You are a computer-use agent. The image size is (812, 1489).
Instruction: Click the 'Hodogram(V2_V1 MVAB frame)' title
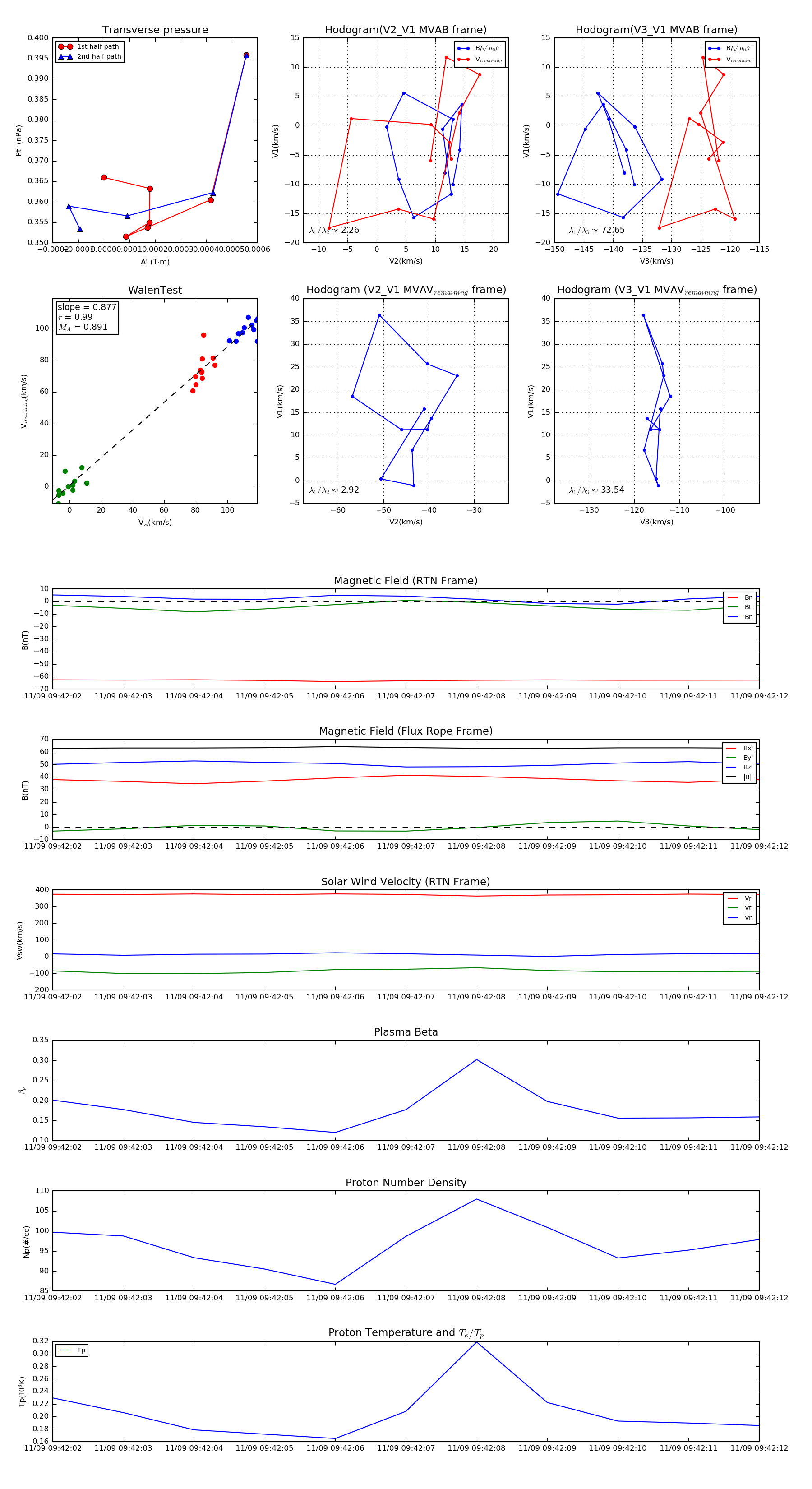click(405, 29)
